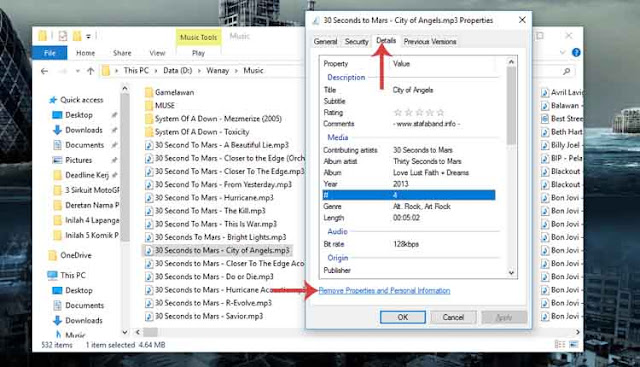Select OneDrive in the navigation pane
640x367 pixels.
[76, 256]
